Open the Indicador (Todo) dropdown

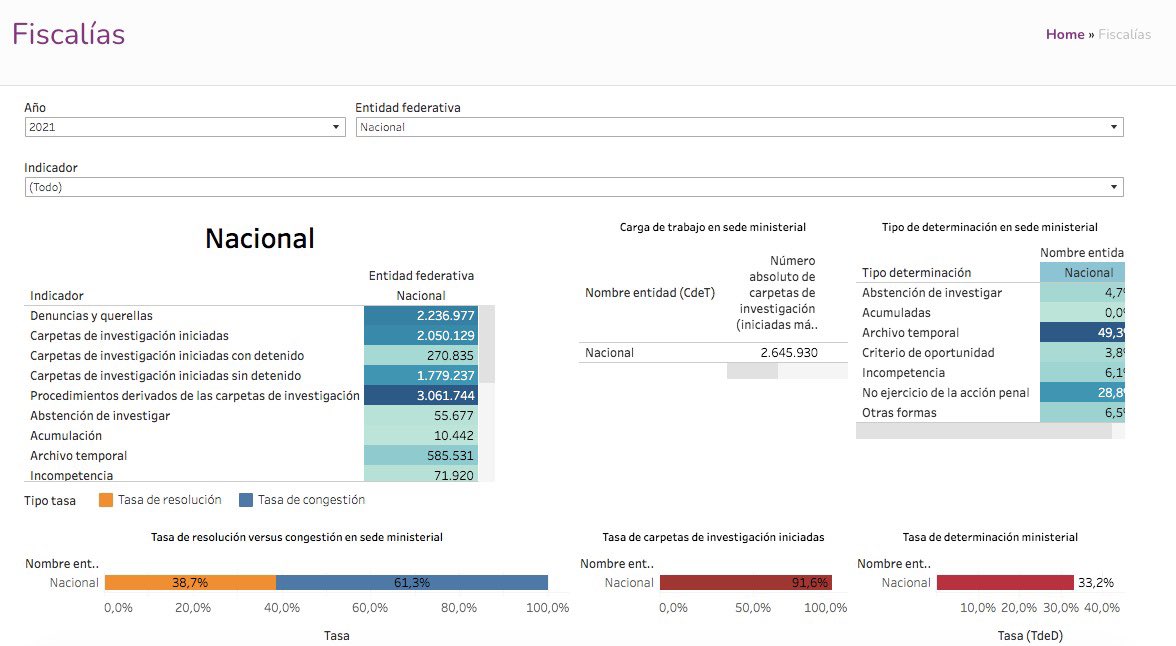(x=574, y=187)
